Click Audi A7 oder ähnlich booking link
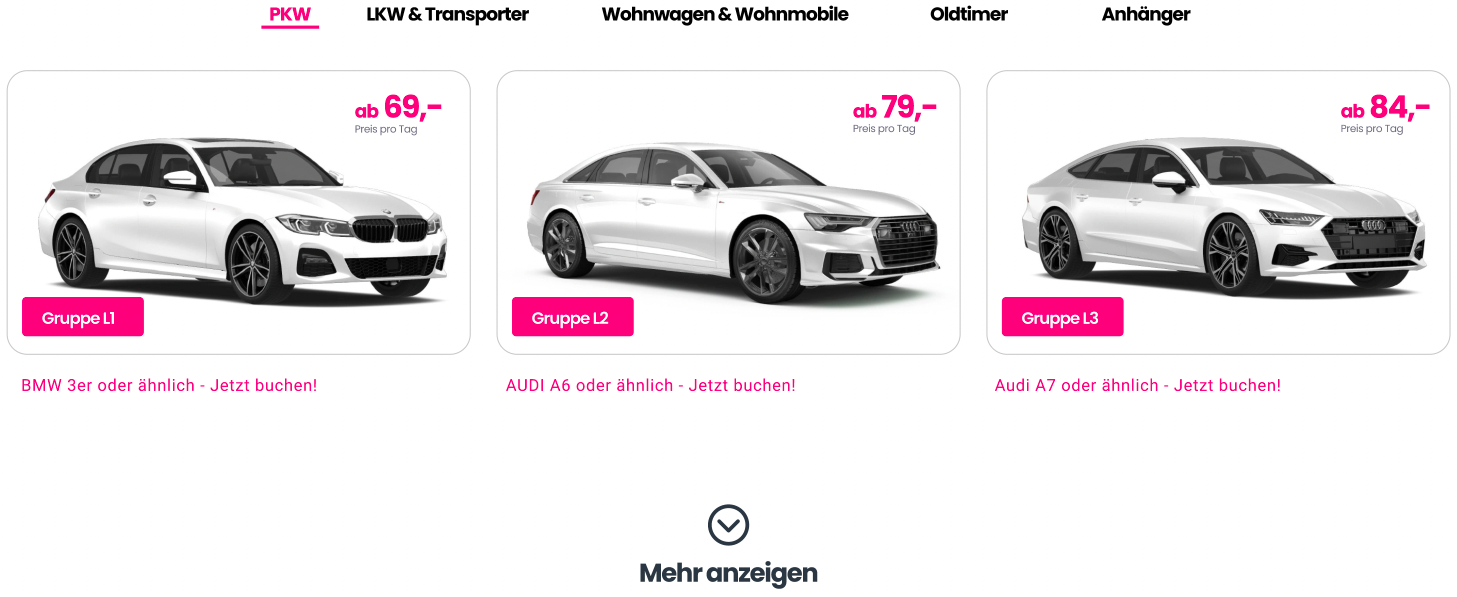Screen dimensions: 1457x597 point(1138,385)
